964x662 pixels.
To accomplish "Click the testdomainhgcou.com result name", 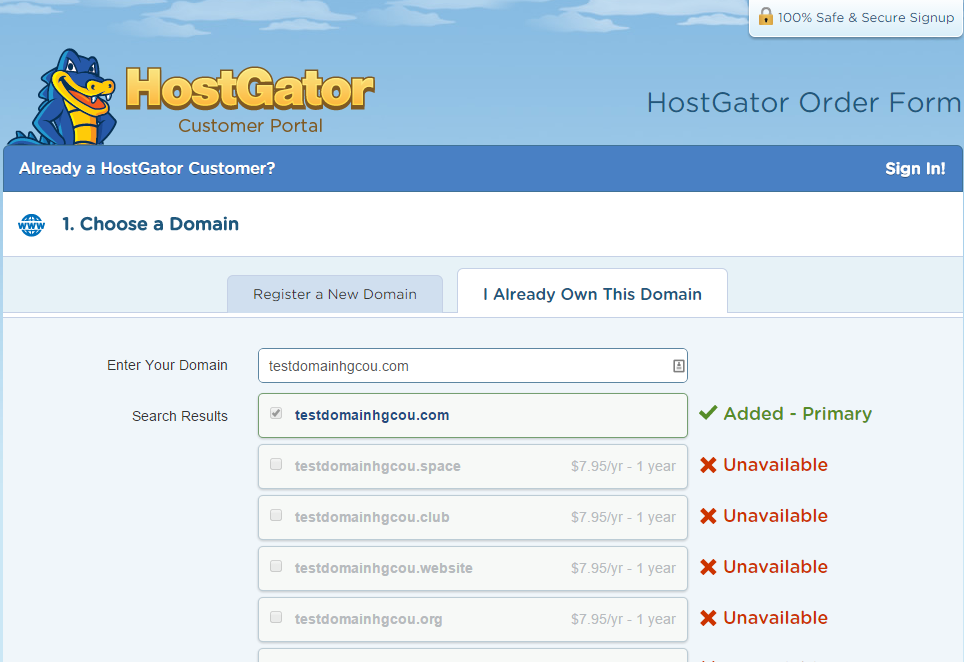I will pos(372,416).
